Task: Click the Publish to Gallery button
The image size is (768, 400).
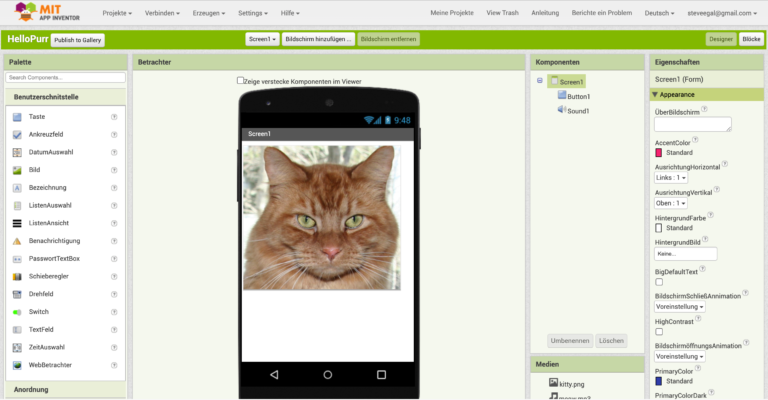Action: coord(78,39)
